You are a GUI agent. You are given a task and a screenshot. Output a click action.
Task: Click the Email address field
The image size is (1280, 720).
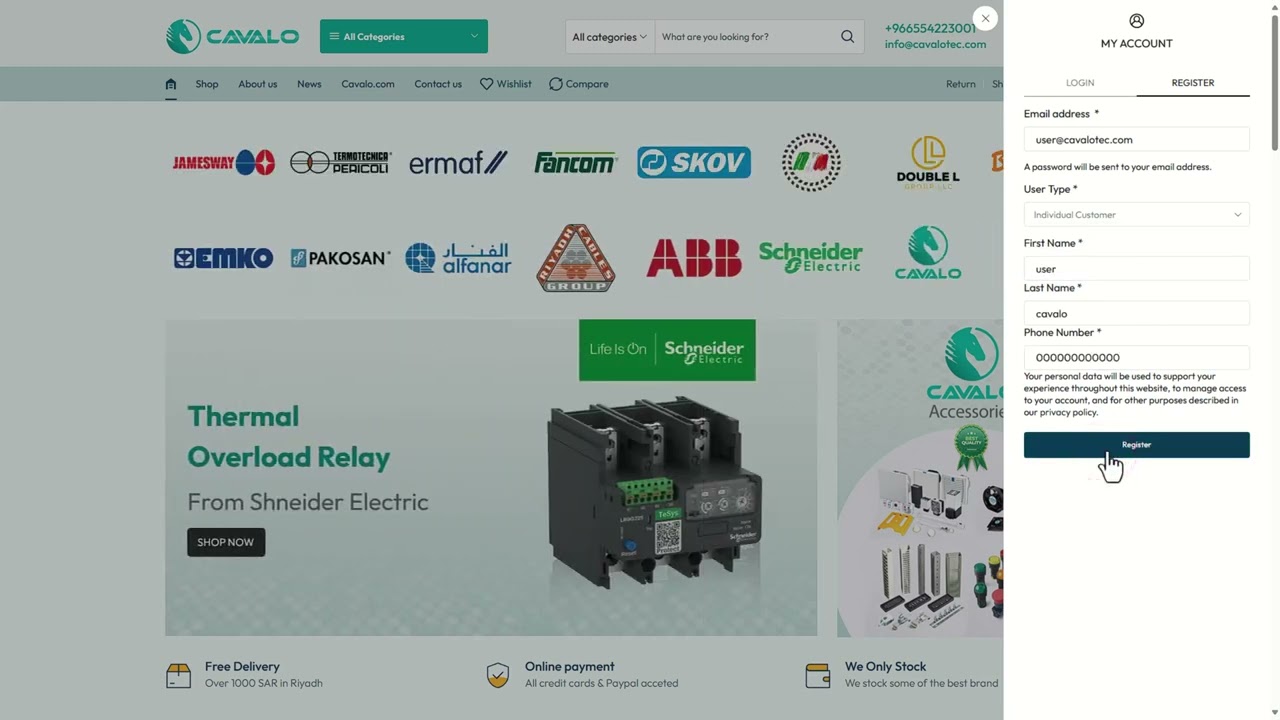1137,140
